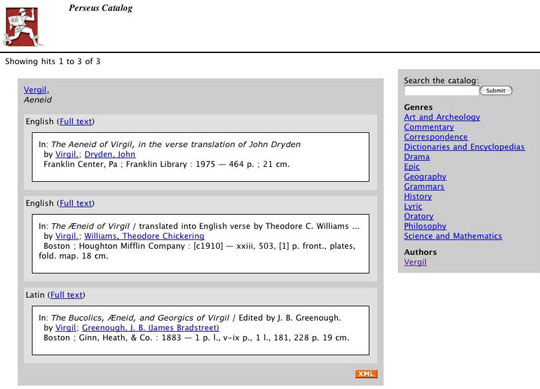Browse the Grammars genre

coord(424,187)
